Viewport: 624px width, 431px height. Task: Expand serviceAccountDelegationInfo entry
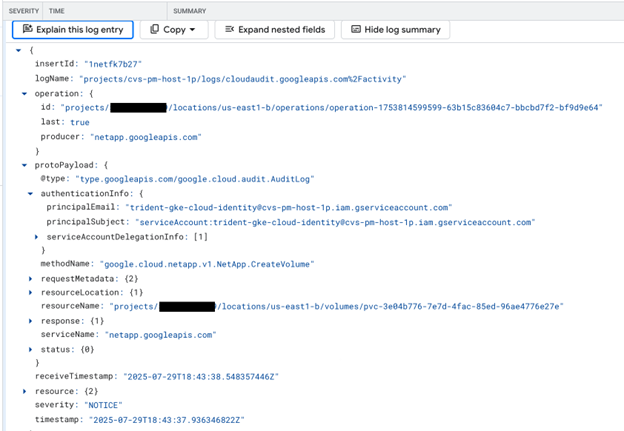[37, 236]
